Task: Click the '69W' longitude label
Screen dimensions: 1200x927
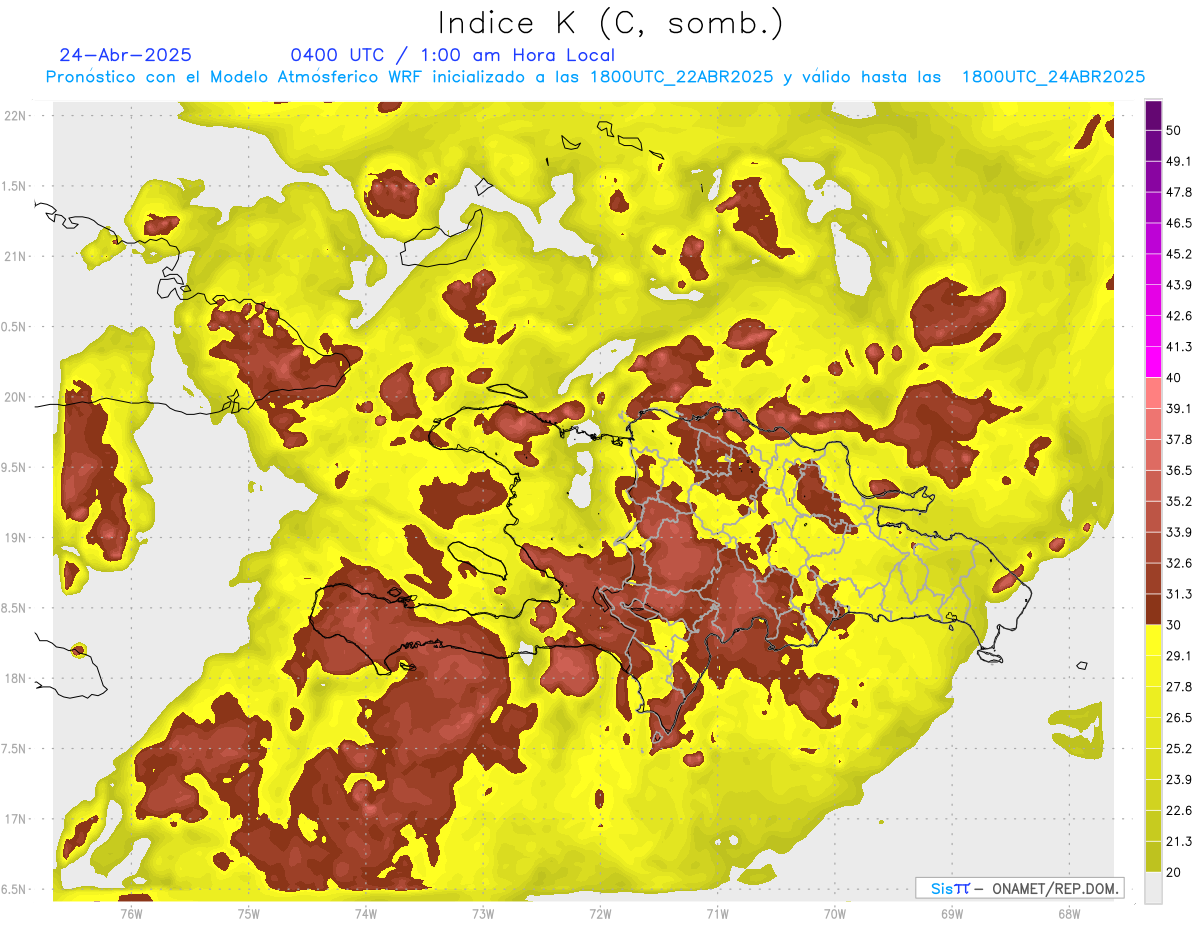Action: tap(952, 913)
